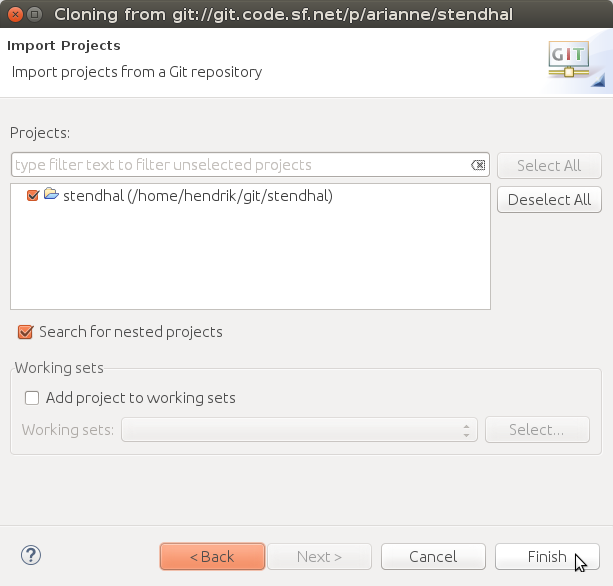Maximize the cloning dialog window

point(35,14)
